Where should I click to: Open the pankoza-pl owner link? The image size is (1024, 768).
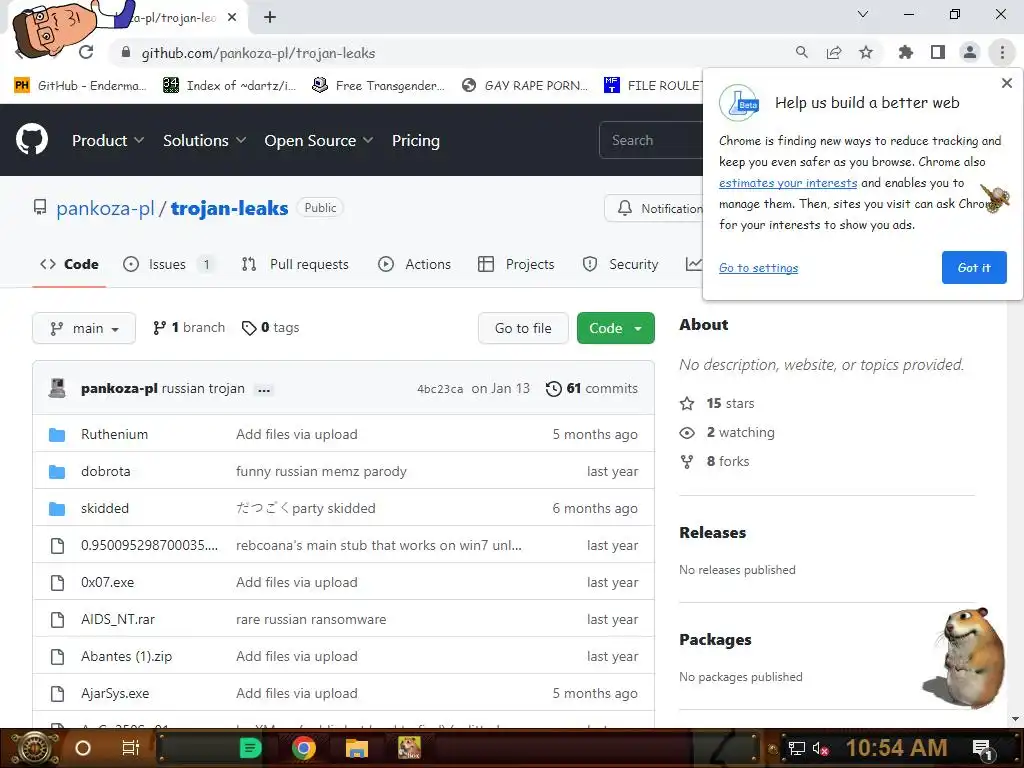[x=105, y=208]
